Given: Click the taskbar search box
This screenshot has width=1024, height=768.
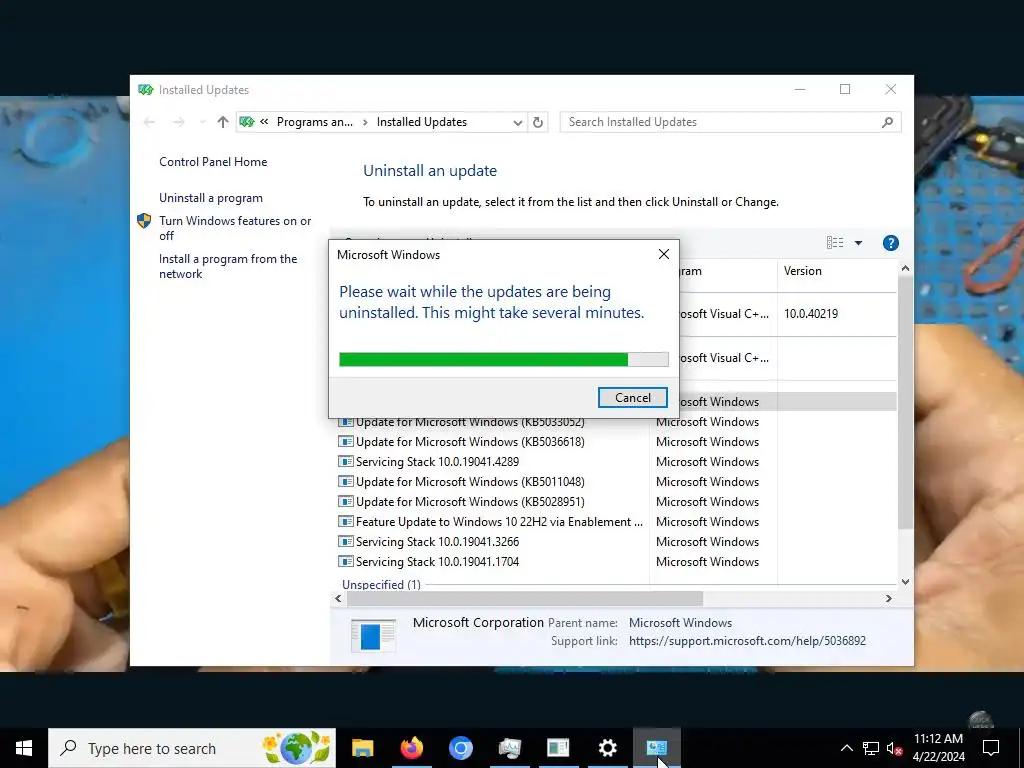Looking at the screenshot, I should click(192, 748).
